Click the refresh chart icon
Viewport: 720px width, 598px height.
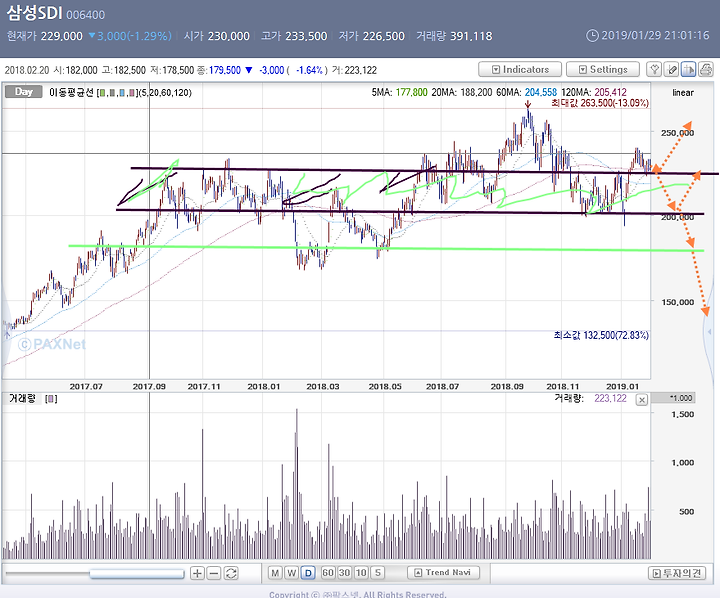(x=231, y=573)
